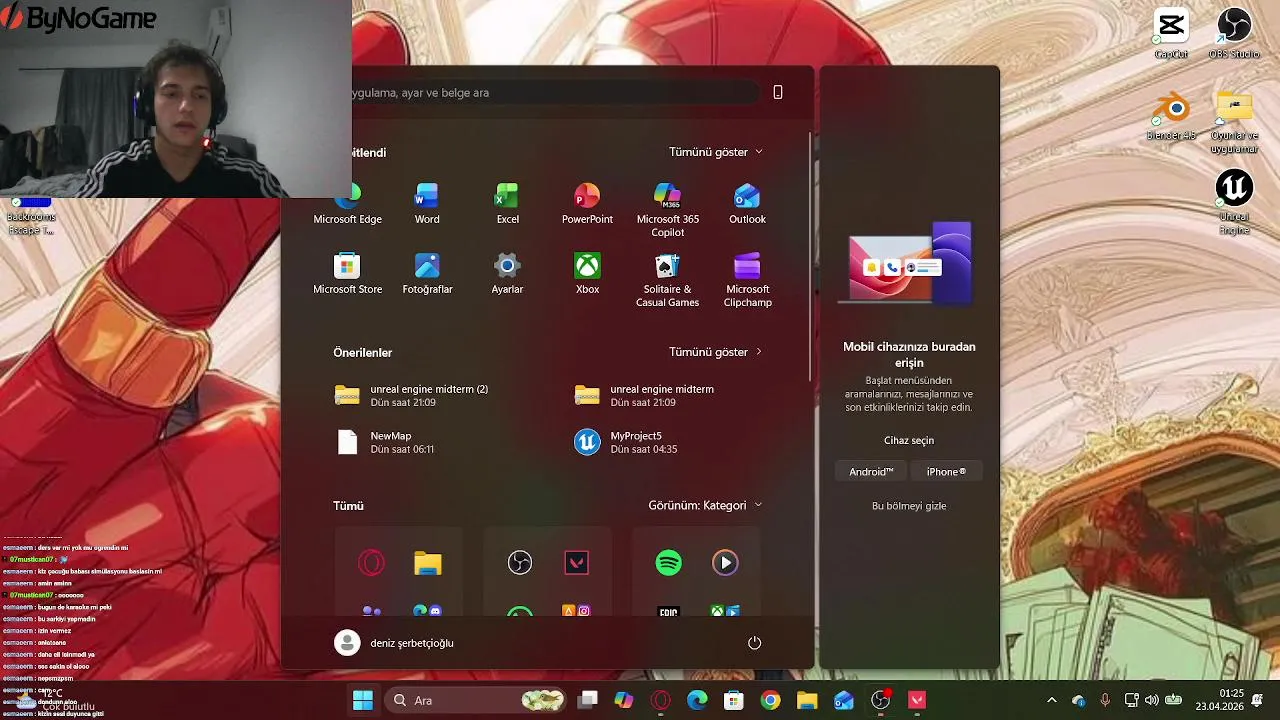The width and height of the screenshot is (1280, 720).
Task: Open the power options button
Action: tap(755, 643)
